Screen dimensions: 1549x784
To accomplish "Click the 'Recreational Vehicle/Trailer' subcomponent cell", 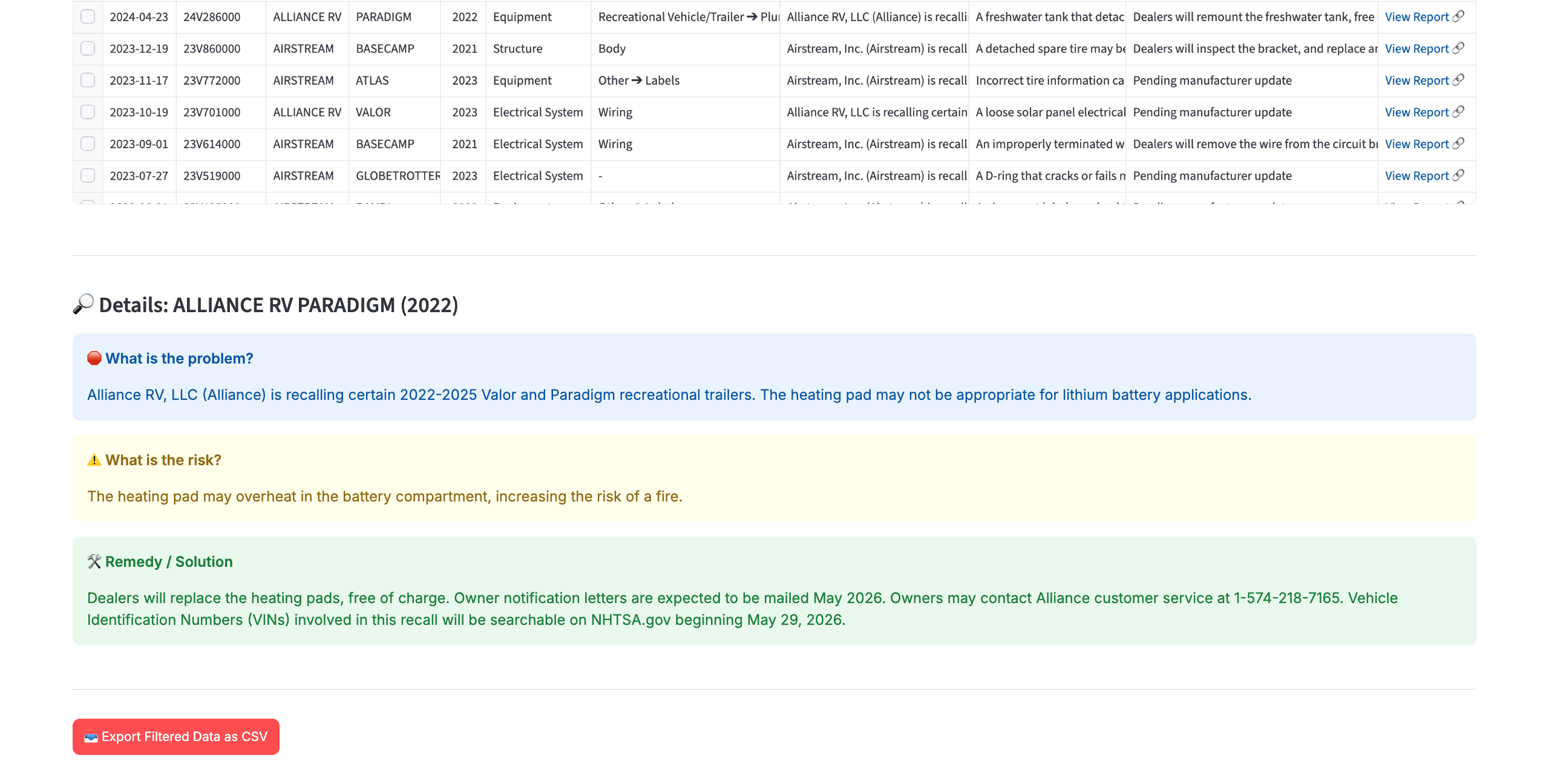I will point(685,17).
